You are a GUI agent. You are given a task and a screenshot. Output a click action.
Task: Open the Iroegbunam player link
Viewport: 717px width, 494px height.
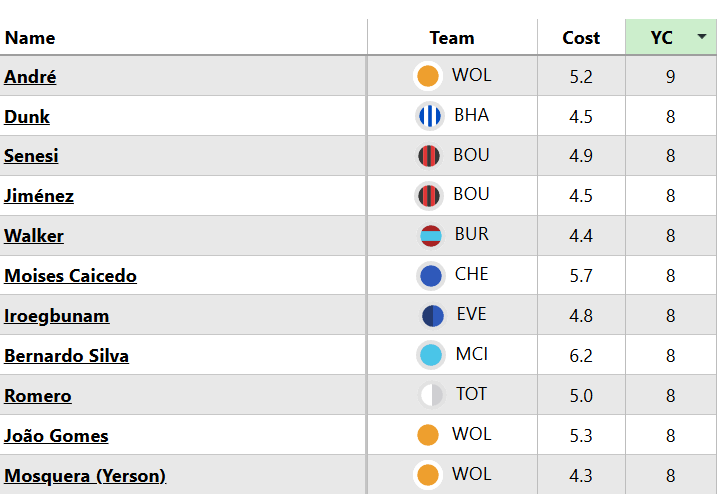pyautogui.click(x=57, y=316)
